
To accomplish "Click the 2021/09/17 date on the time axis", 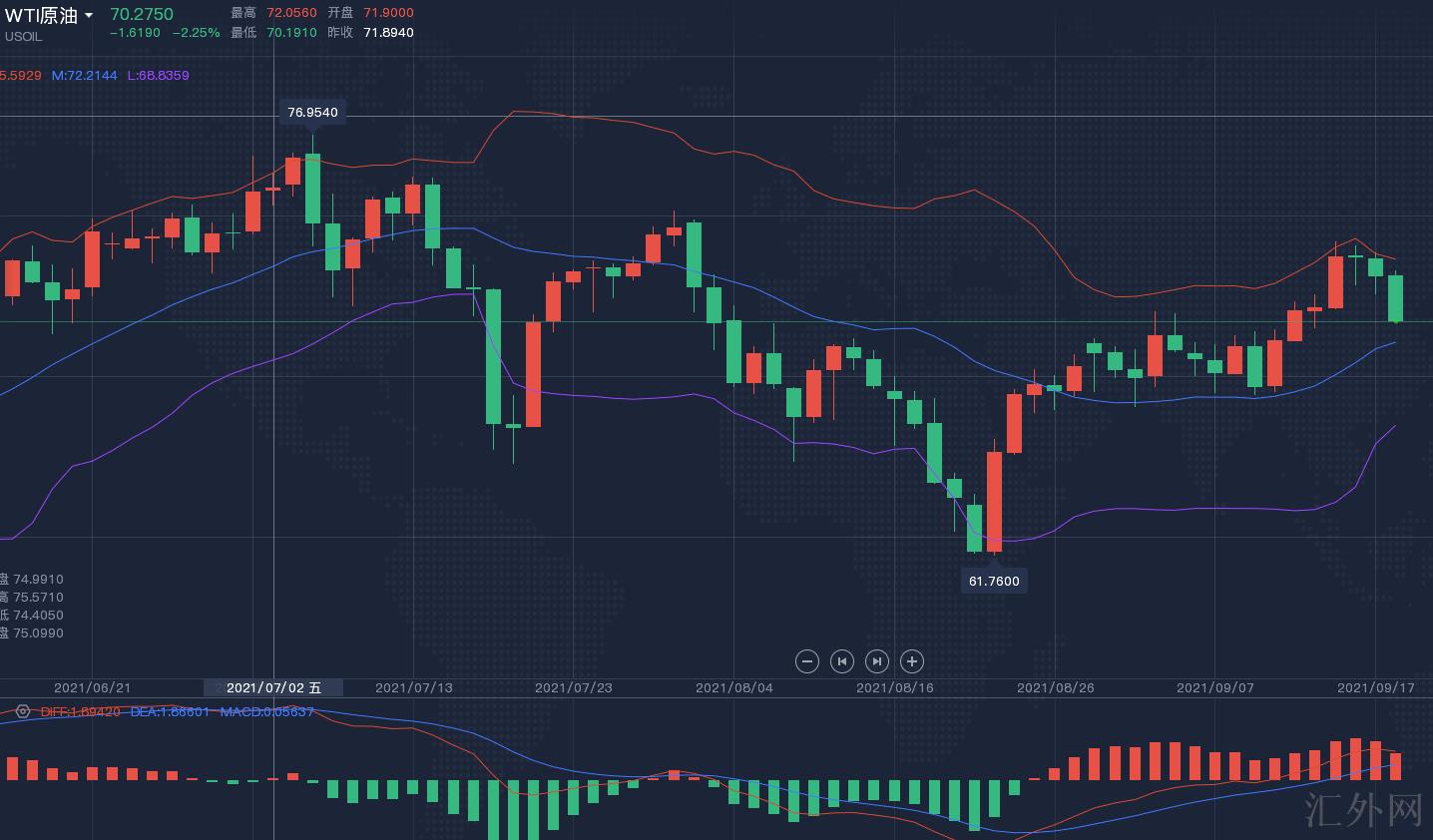I will pos(1375,687).
